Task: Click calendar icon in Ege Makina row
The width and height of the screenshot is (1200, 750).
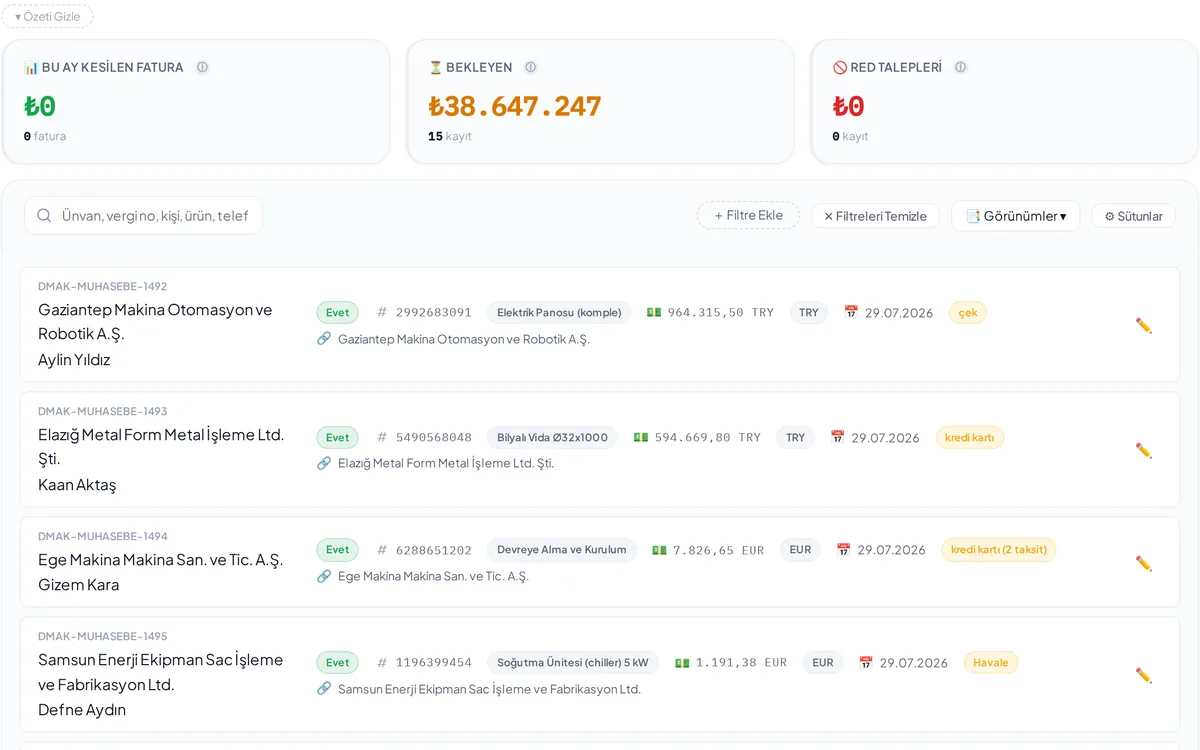Action: pos(843,550)
